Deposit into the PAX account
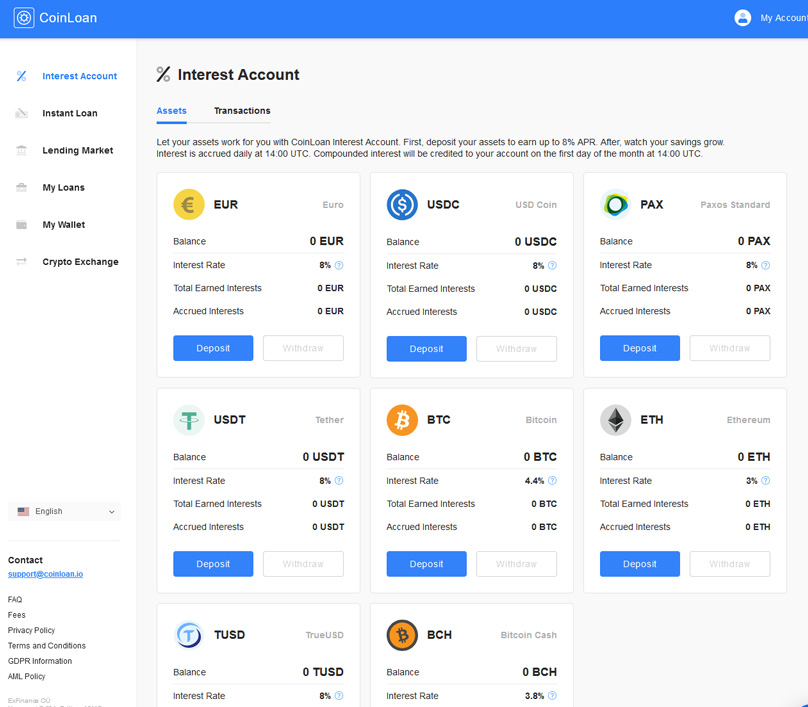The height and width of the screenshot is (707, 808). (640, 348)
